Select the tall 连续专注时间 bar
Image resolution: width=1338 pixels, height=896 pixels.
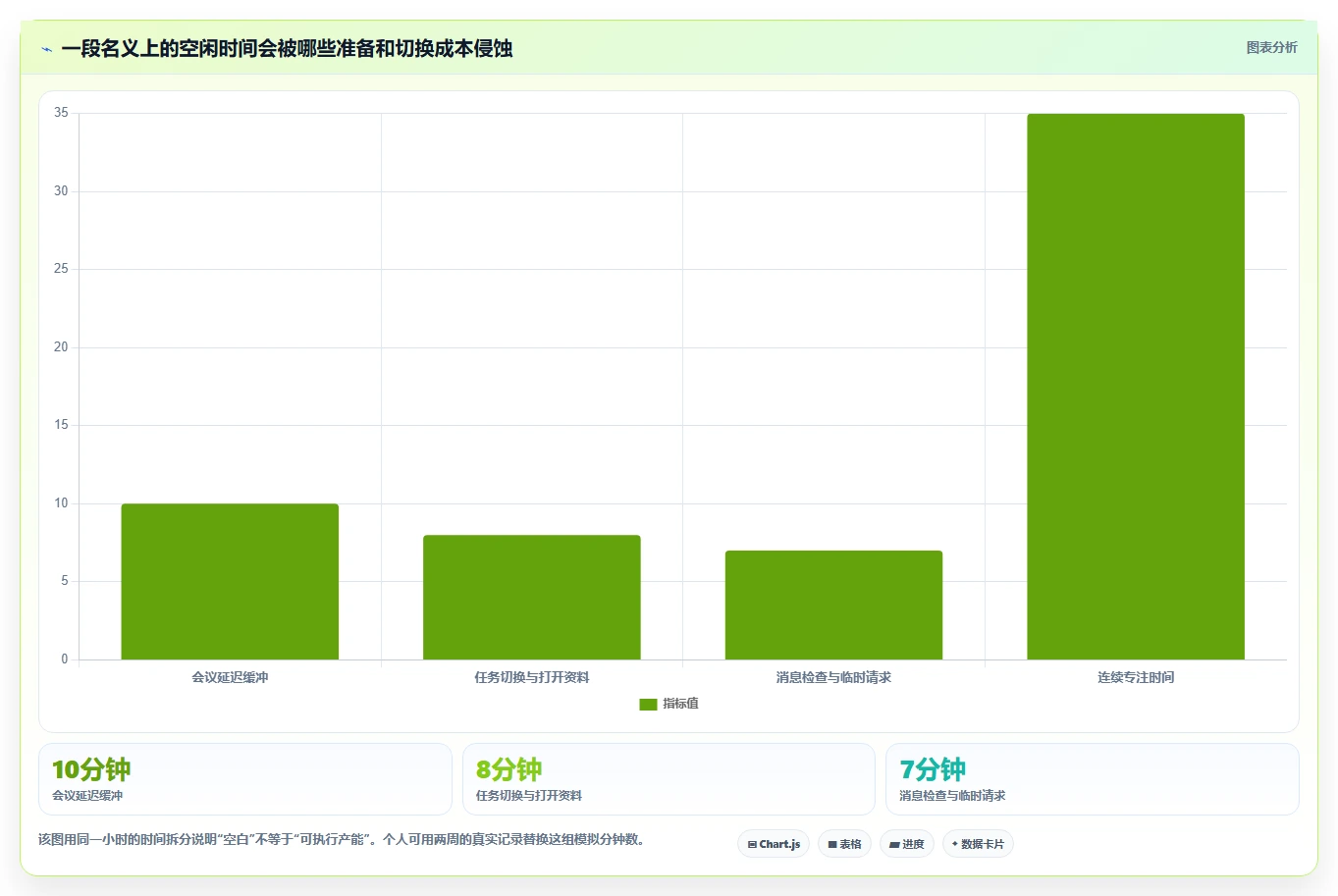click(1136, 387)
